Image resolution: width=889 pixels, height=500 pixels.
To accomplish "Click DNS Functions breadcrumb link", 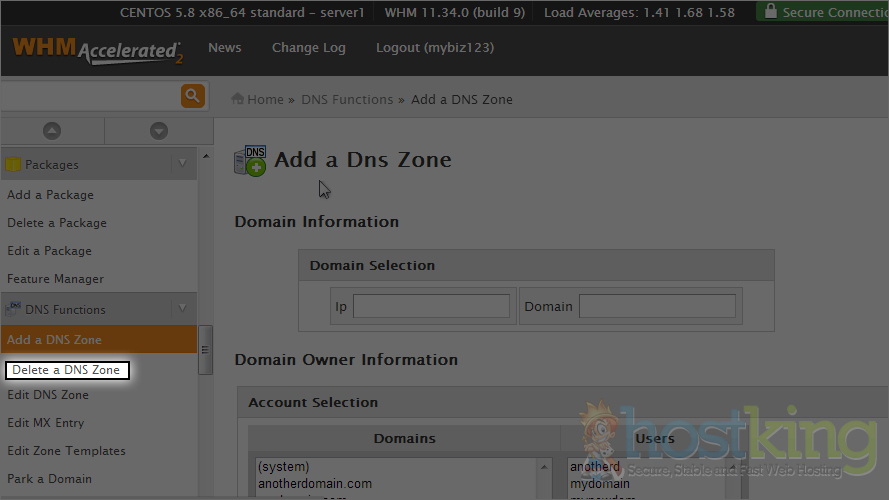I will (x=347, y=99).
